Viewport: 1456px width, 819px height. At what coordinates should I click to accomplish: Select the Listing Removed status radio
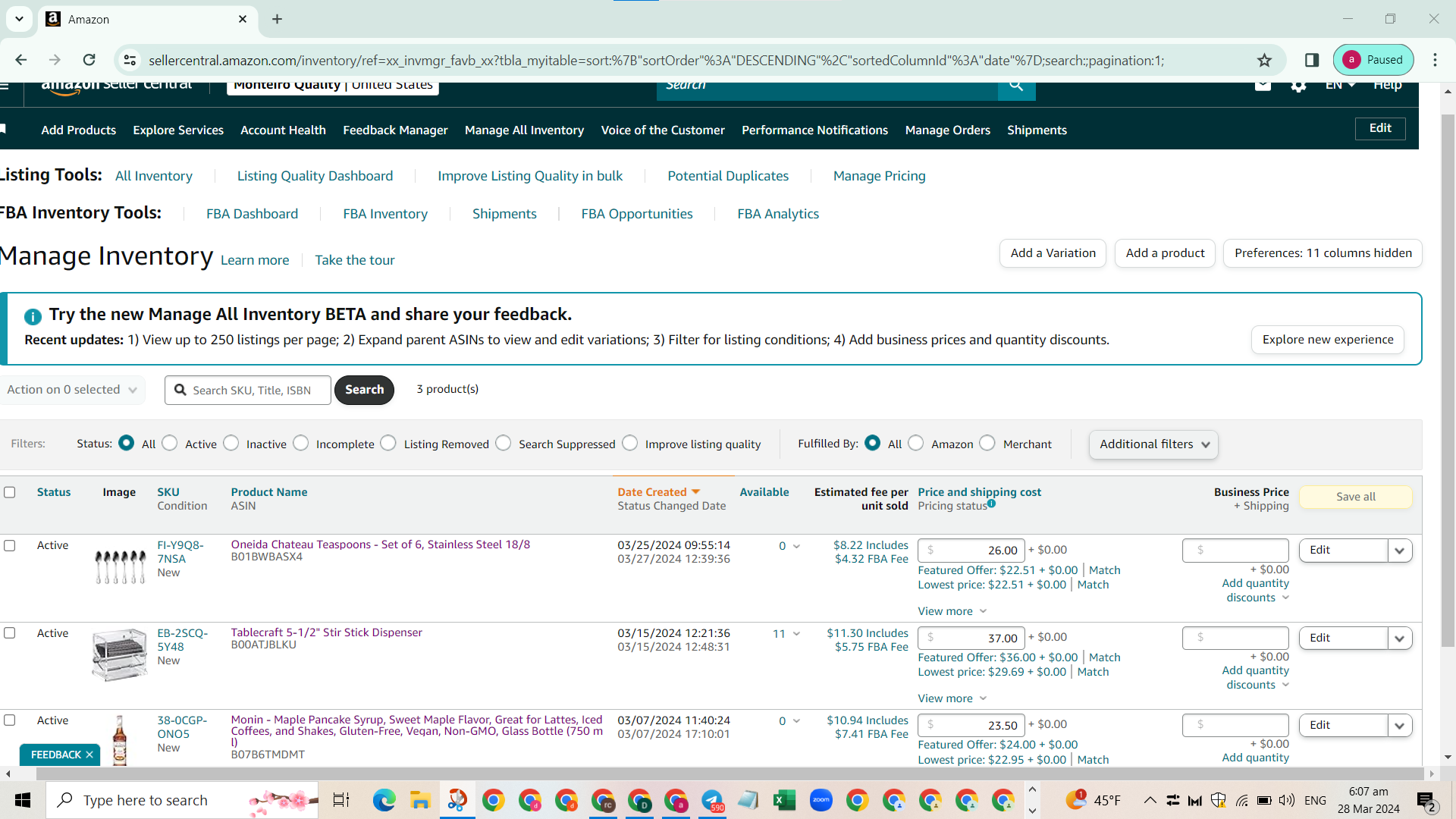(x=388, y=443)
